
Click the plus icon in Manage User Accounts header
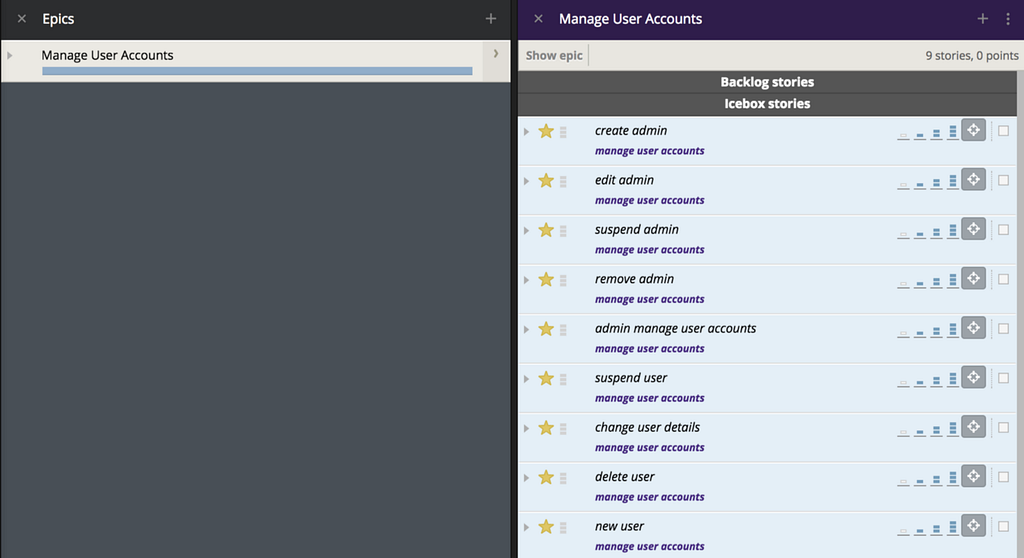pyautogui.click(x=983, y=19)
